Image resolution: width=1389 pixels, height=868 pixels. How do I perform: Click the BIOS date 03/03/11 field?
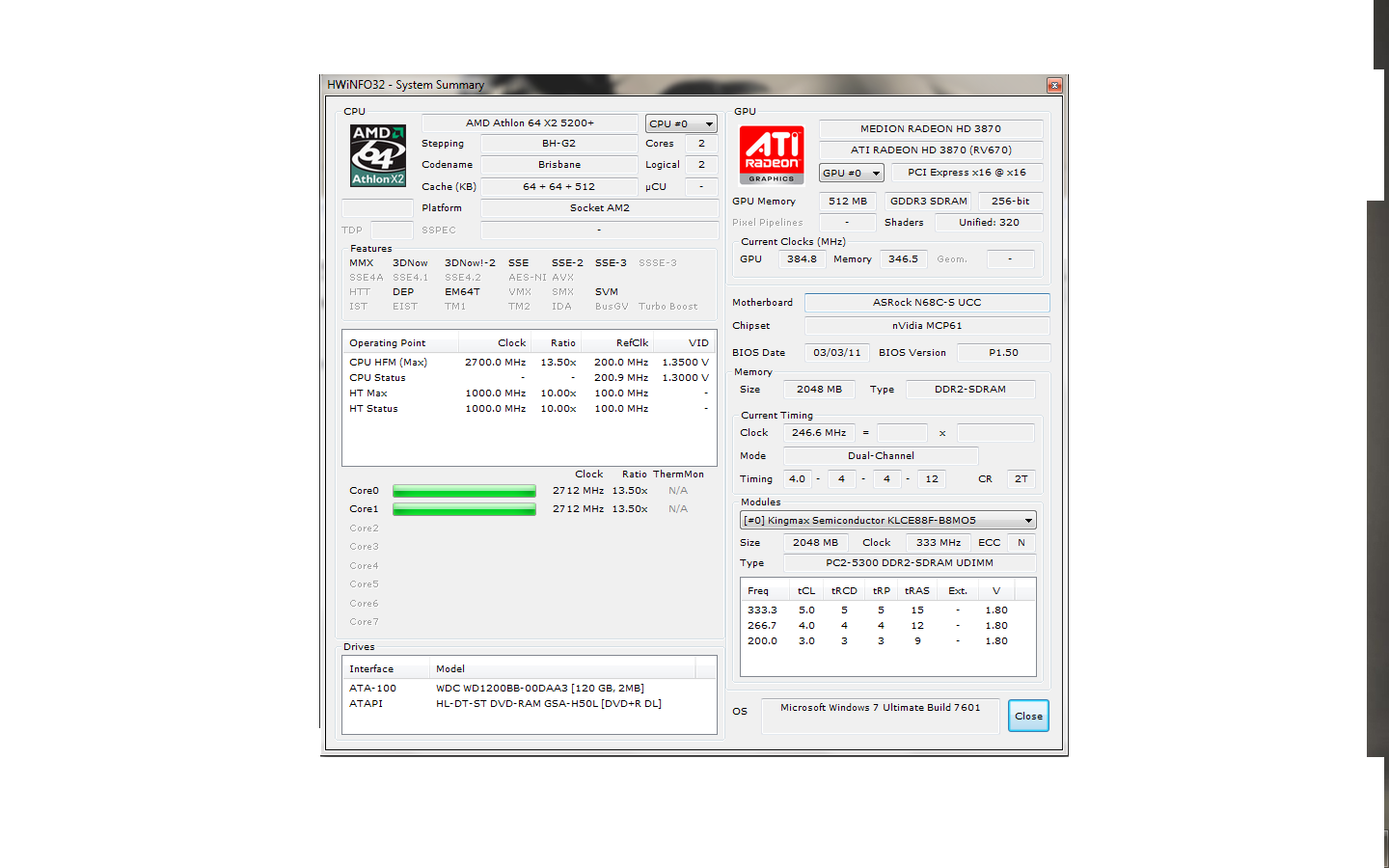[836, 353]
